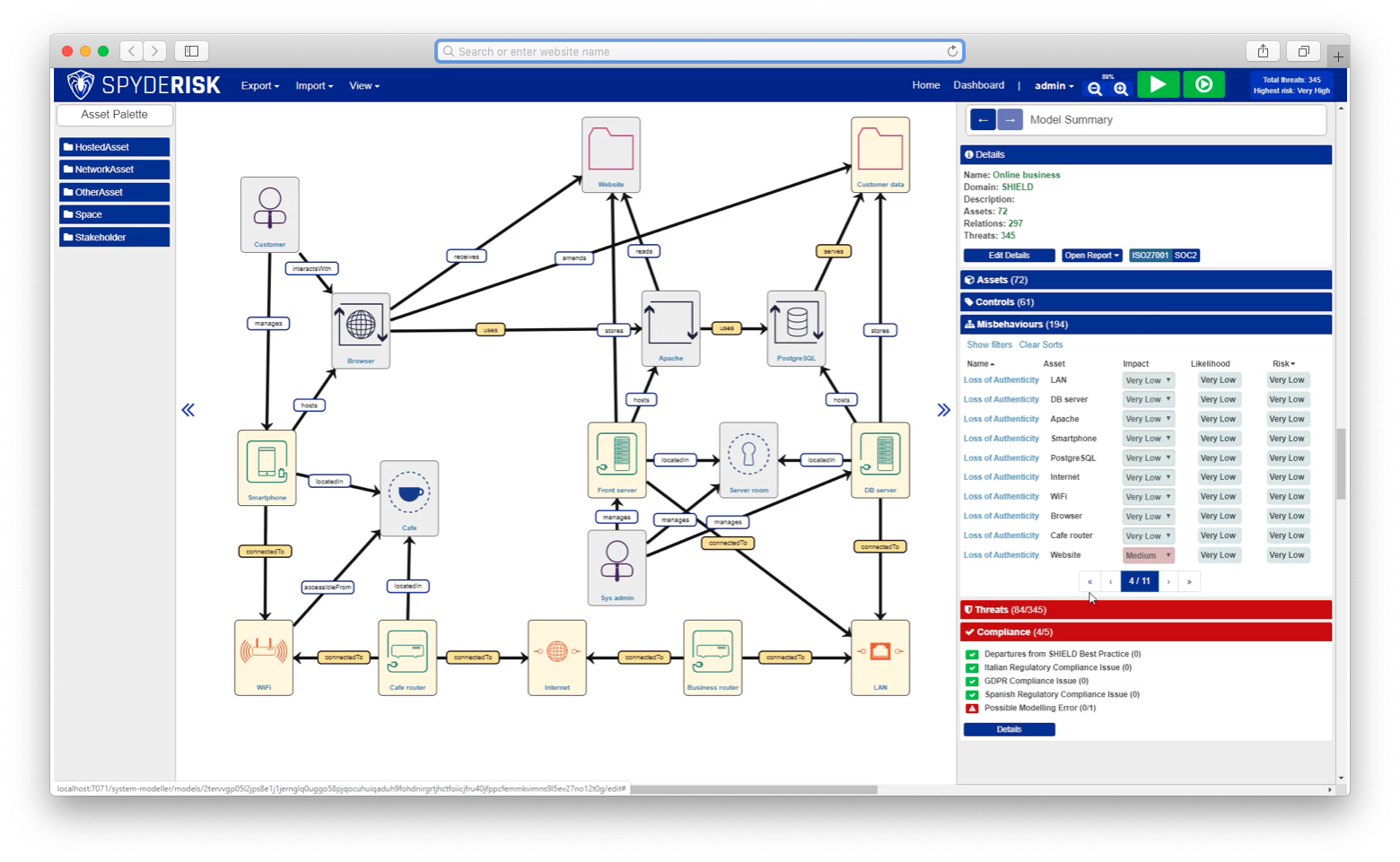Click the Edit Details button
1400x862 pixels.
pos(1009,256)
